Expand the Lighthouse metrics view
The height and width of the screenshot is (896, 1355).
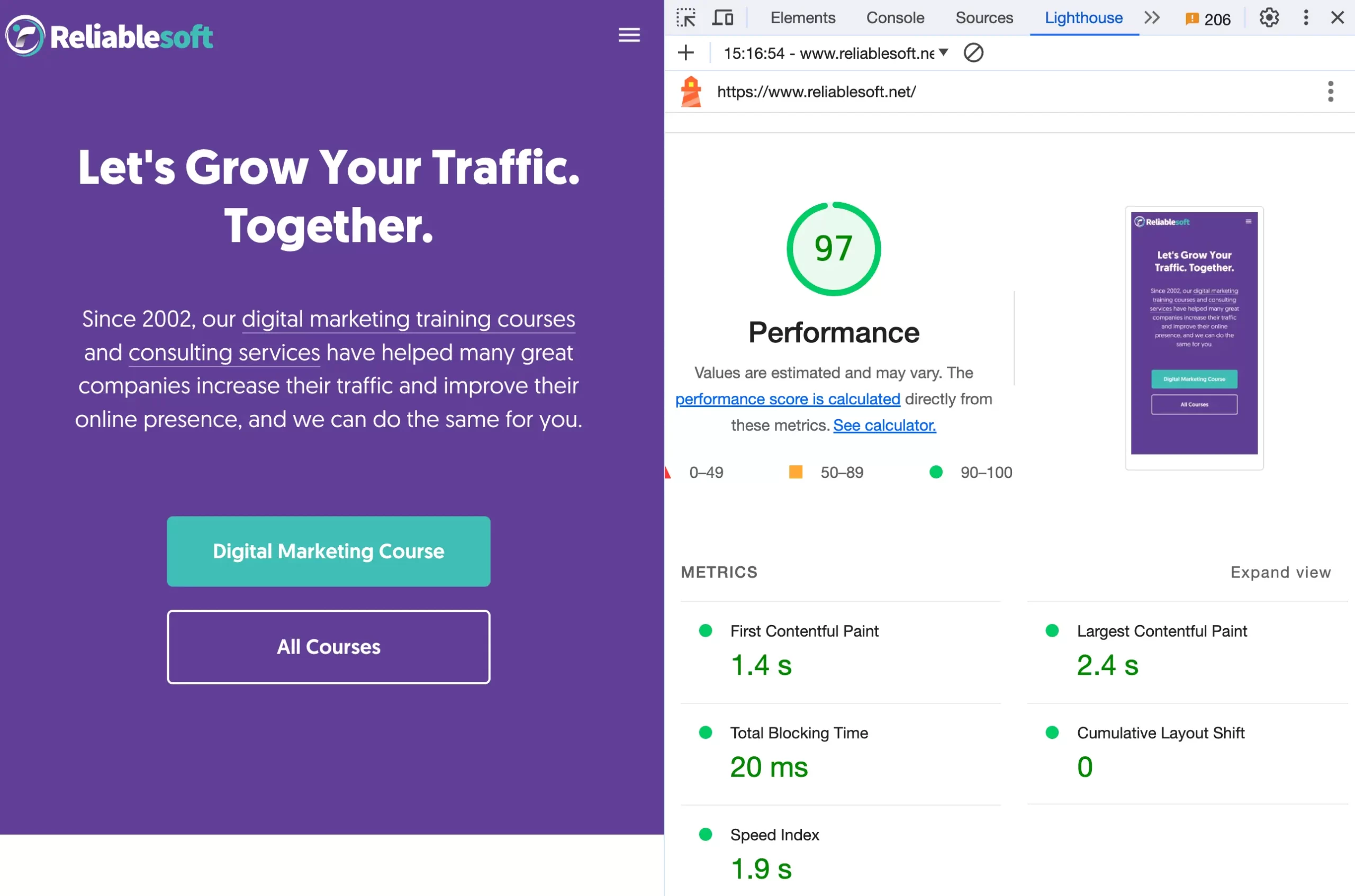coord(1281,572)
